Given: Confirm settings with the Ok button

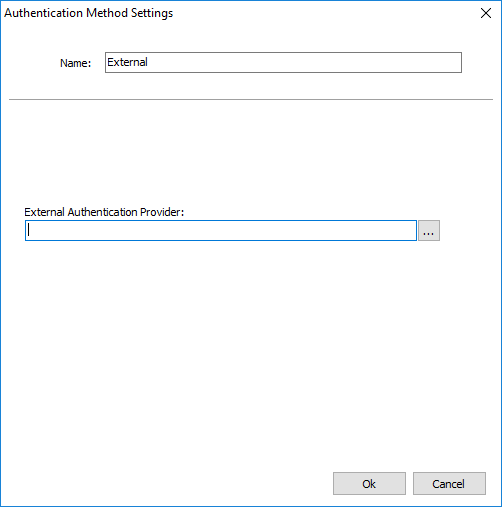Looking at the screenshot, I should point(369,483).
